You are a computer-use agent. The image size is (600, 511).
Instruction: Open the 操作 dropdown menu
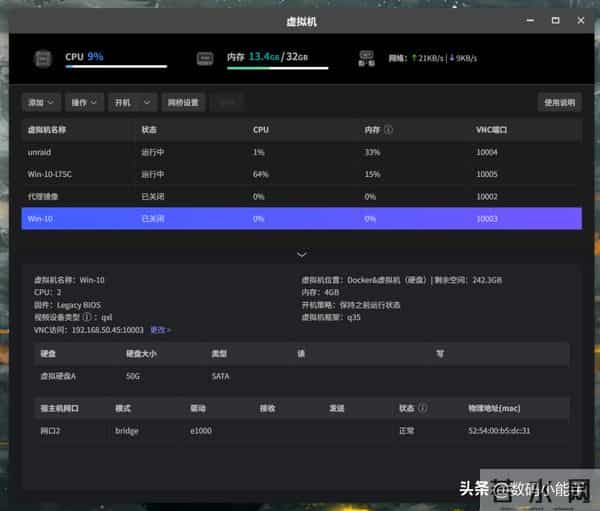[x=84, y=103]
